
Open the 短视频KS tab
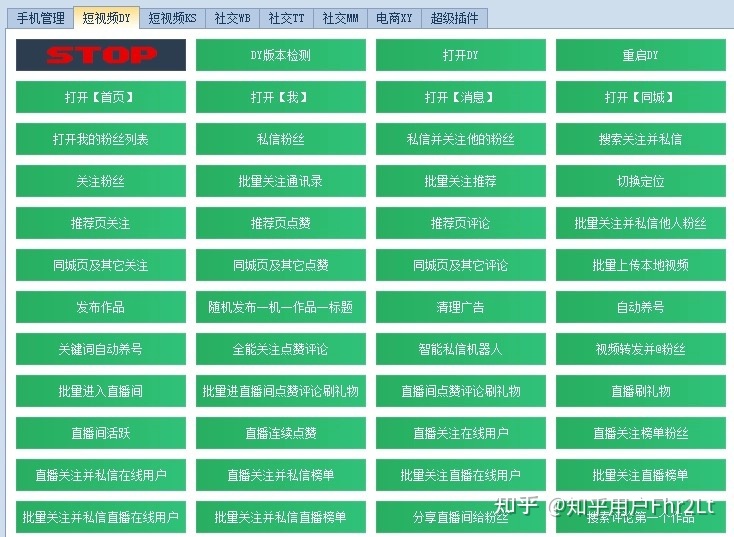(172, 18)
